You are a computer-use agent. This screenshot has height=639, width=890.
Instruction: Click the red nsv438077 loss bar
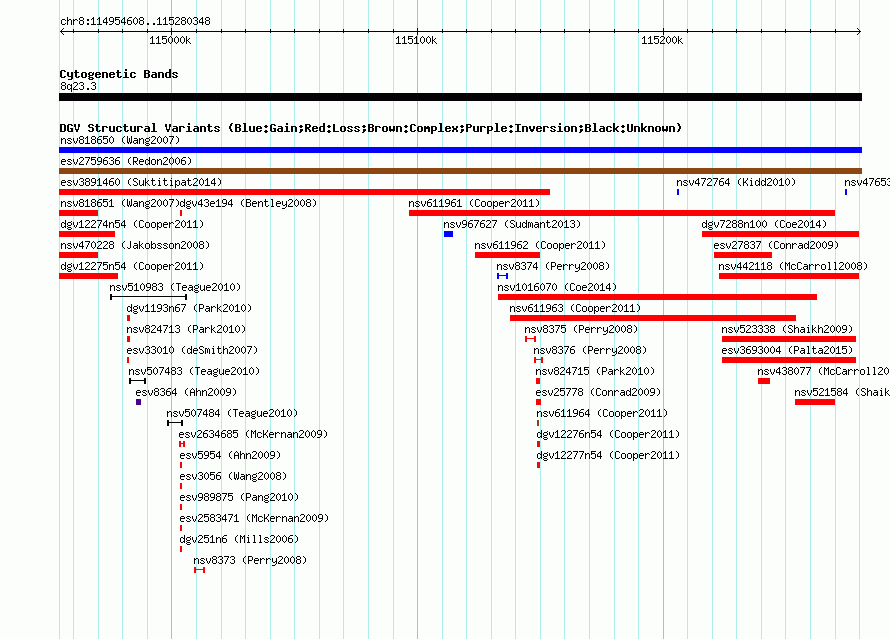764,381
